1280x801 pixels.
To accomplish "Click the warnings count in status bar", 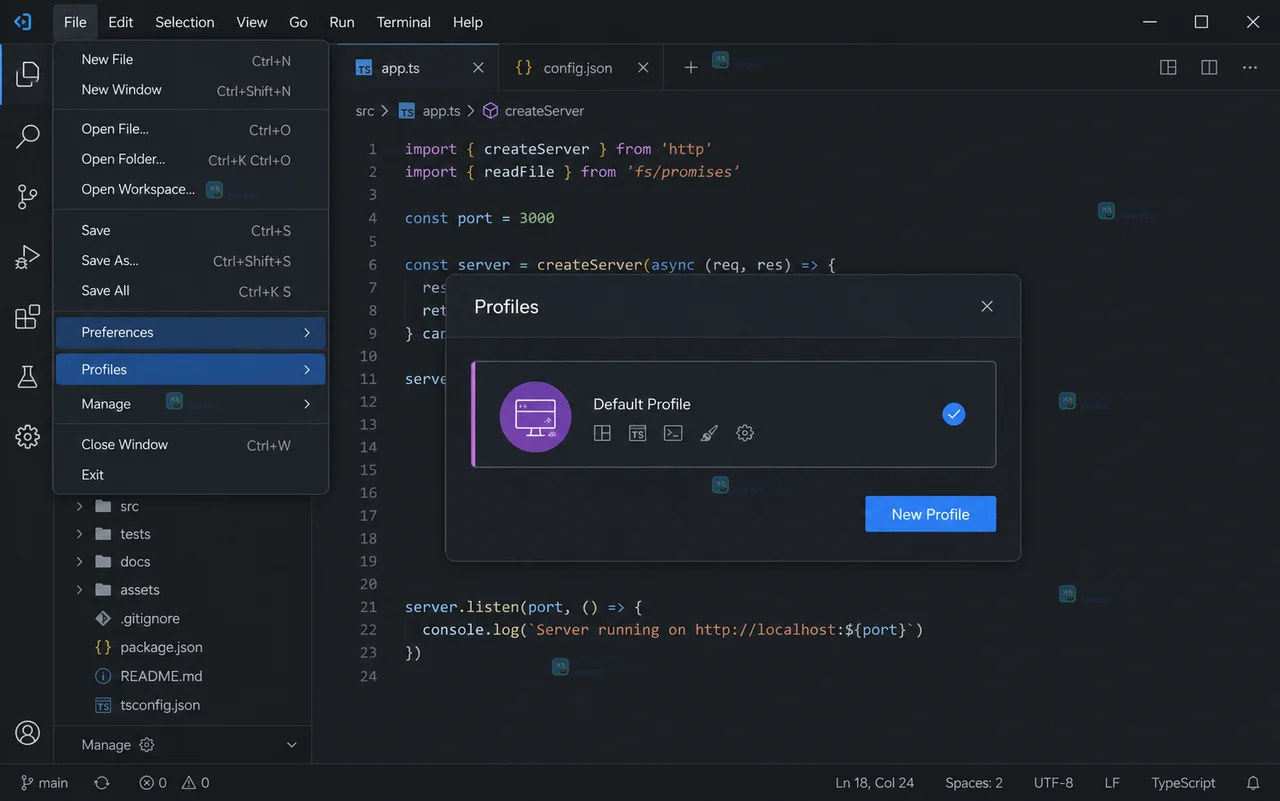I will click(x=195, y=783).
